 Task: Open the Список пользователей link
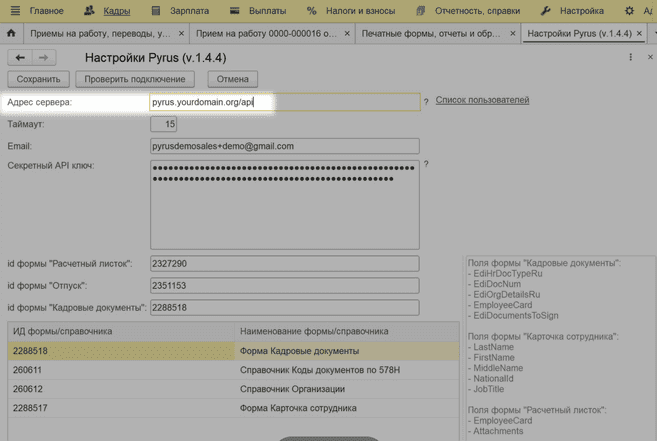(x=482, y=100)
